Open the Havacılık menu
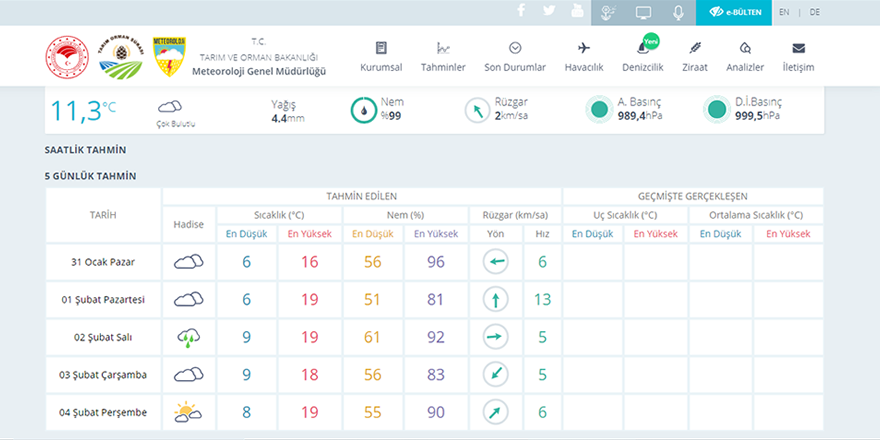 coord(584,57)
